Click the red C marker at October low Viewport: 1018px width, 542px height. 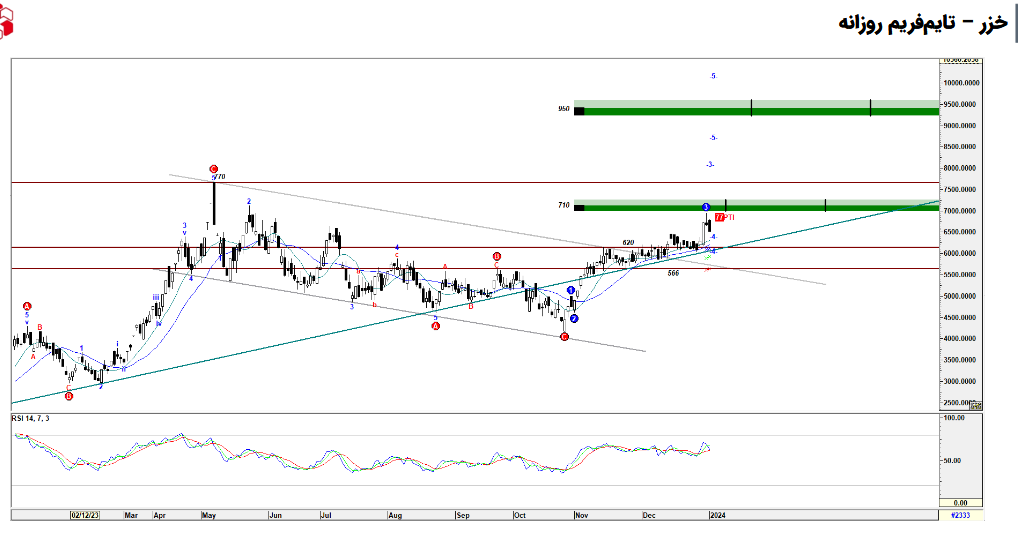565,337
